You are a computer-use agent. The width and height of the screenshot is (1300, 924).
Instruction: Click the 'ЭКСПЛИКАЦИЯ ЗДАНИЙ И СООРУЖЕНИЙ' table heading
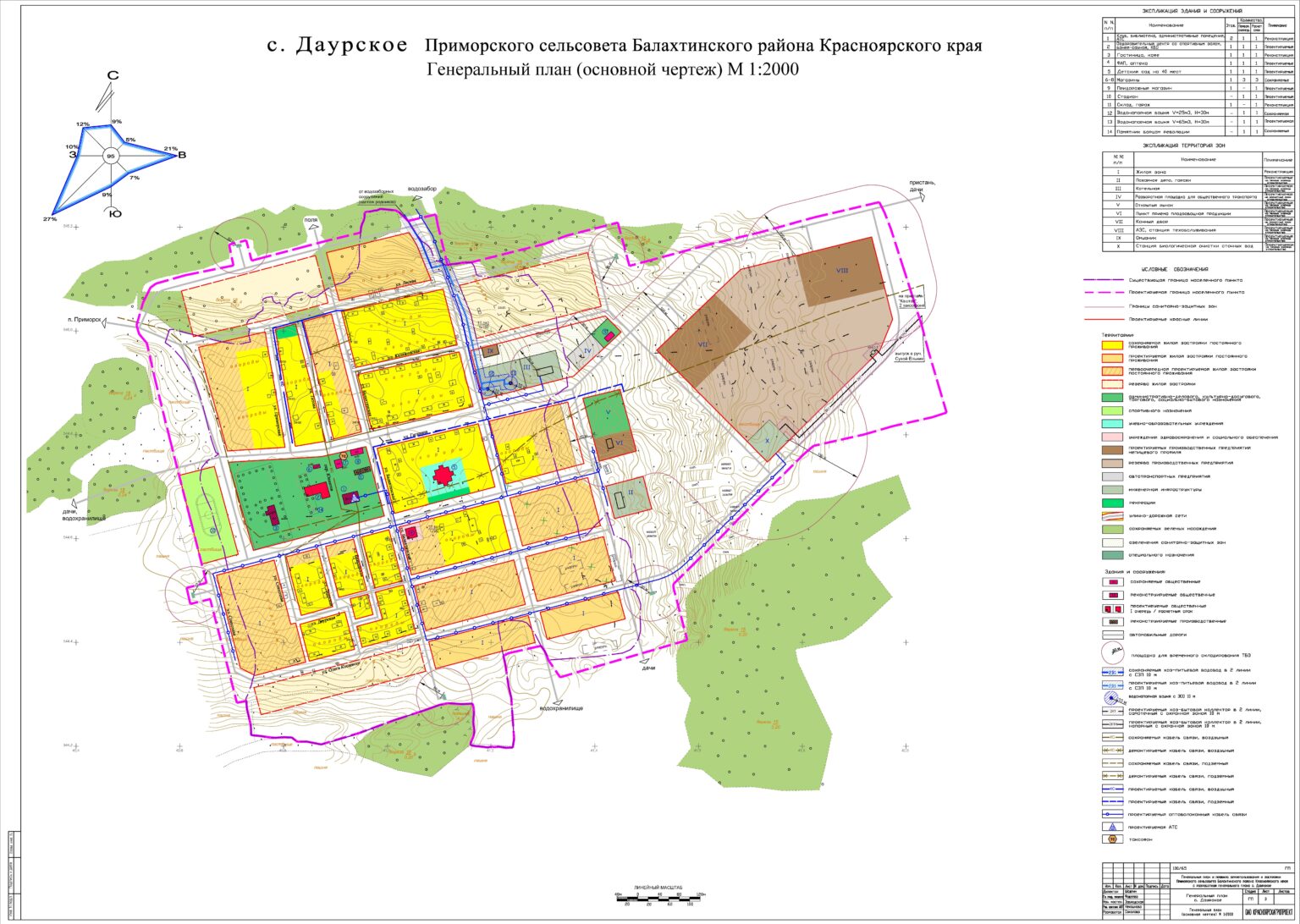coord(1193,11)
